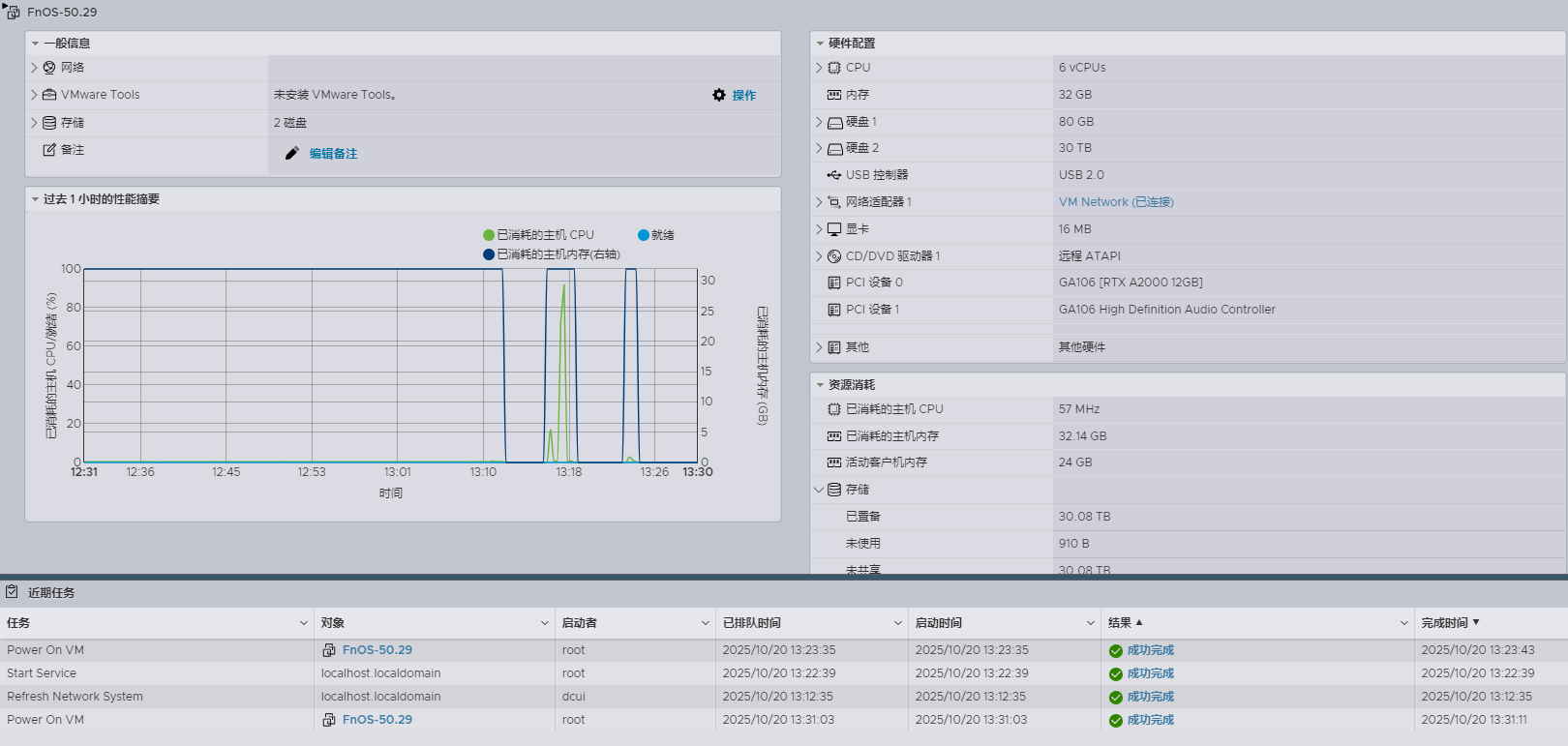Open FnOS-50.29 link in first task row
The image size is (1568, 746).
[377, 650]
